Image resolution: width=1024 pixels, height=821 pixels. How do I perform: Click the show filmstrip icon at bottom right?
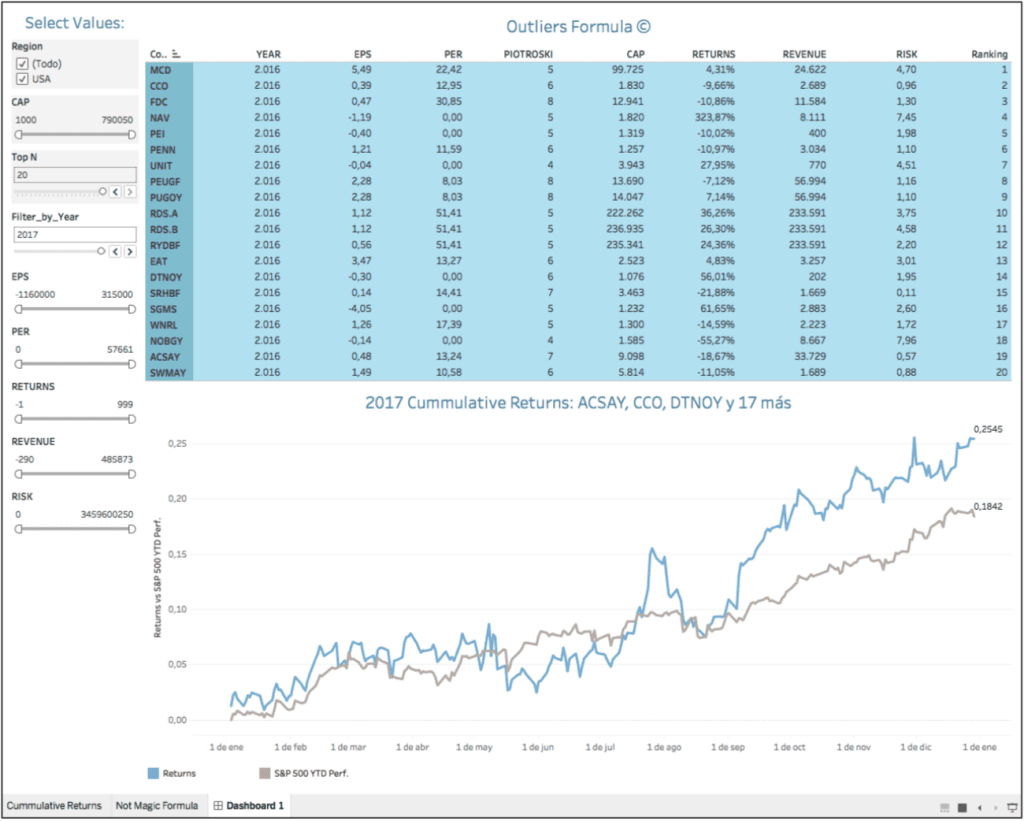click(x=944, y=808)
